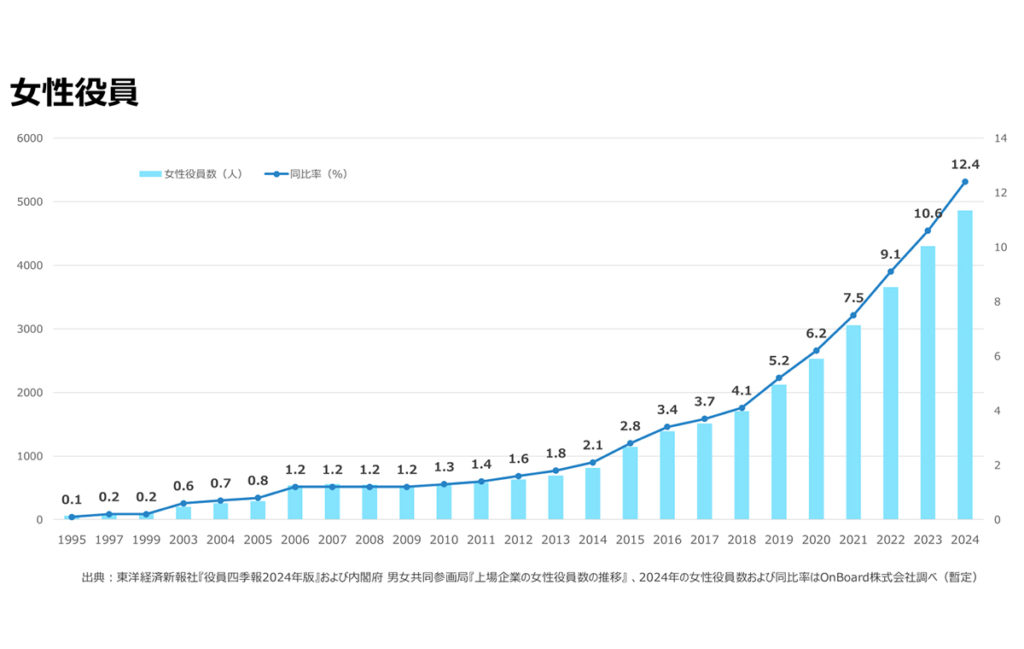Click the 女性役員 chart title
Viewport: 1024px width, 649px height.
point(74,92)
